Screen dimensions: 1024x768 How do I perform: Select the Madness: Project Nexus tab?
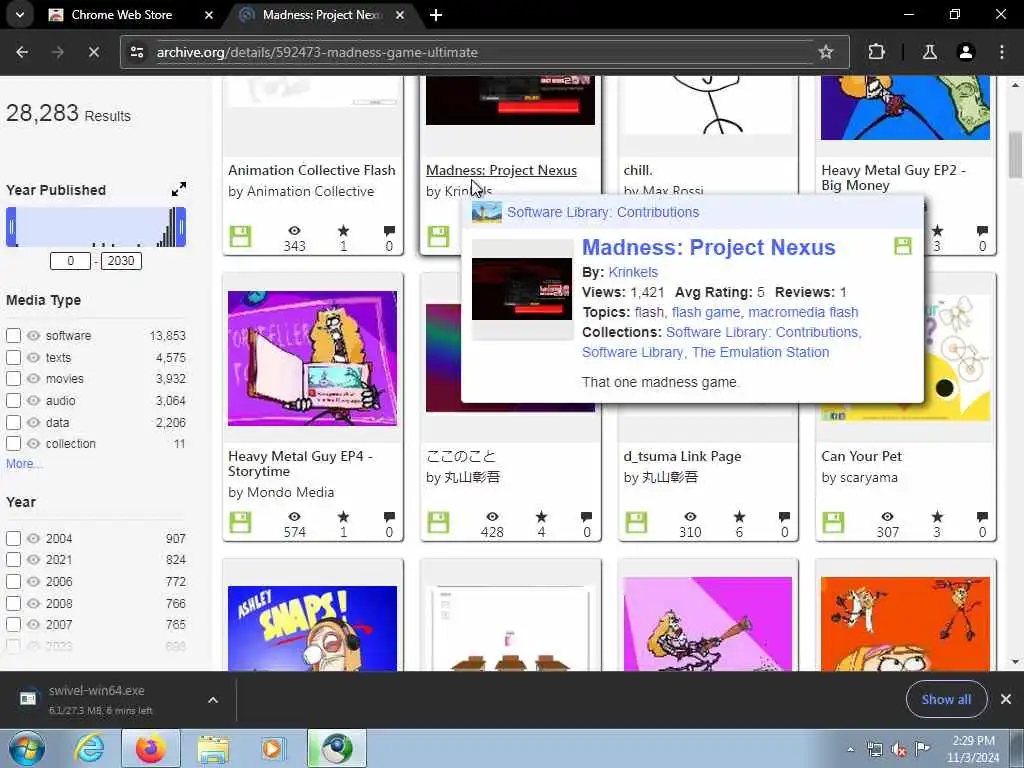click(322, 14)
